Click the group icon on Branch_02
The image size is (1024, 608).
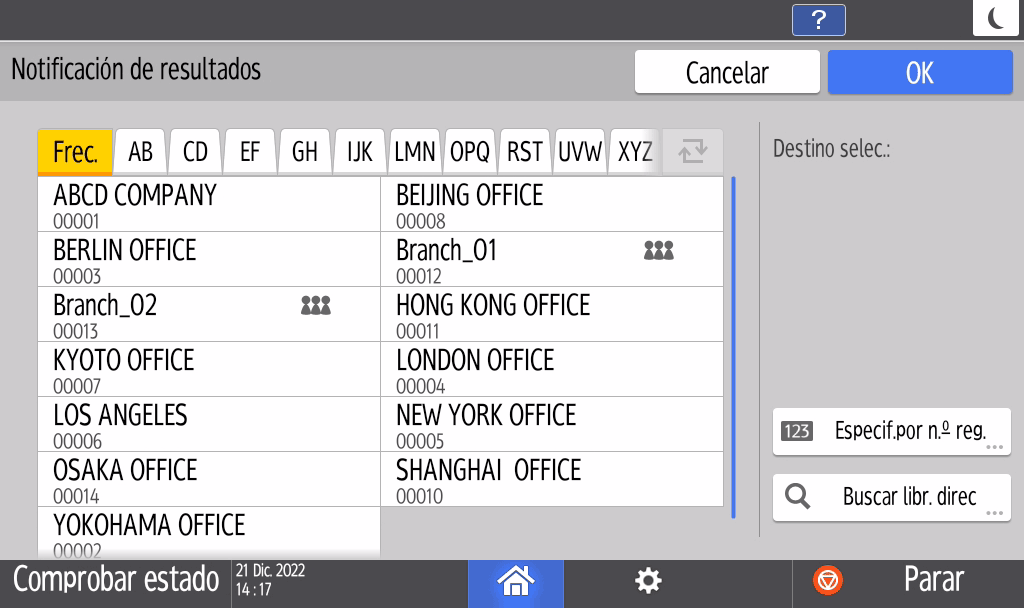click(315, 306)
